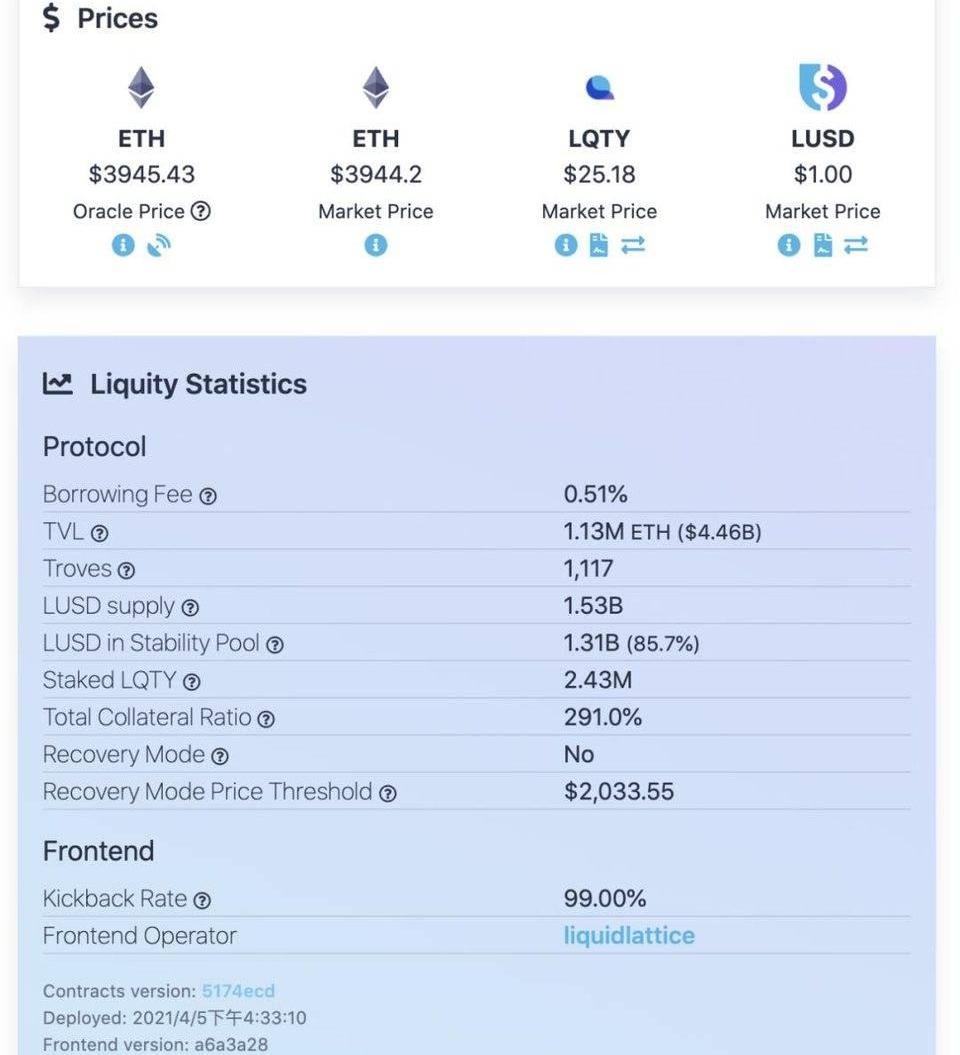Click the oracle feed icon under ETH
The image size is (960, 1055).
click(x=159, y=245)
